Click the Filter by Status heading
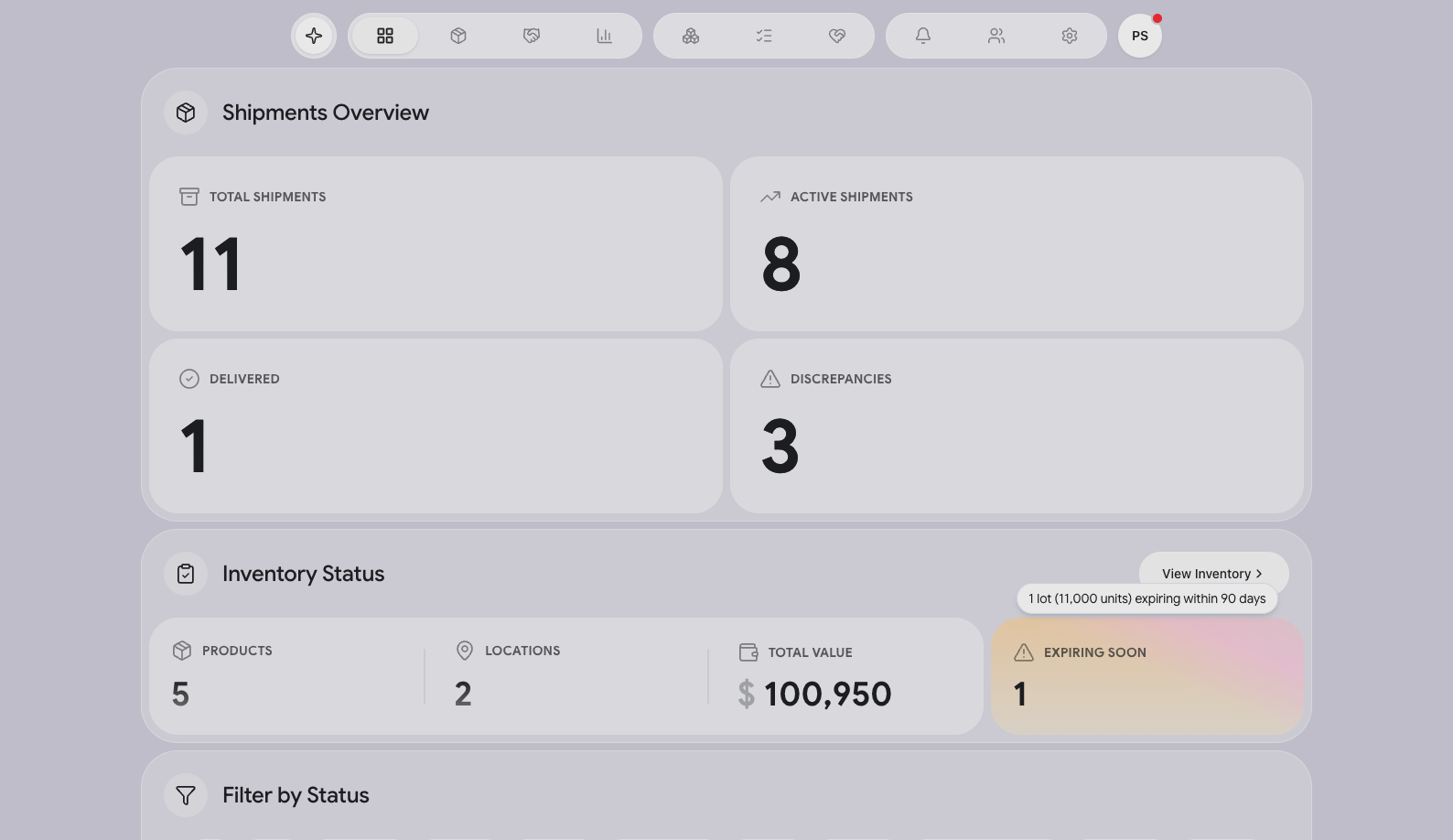Viewport: 1453px width, 840px height. pos(296,795)
